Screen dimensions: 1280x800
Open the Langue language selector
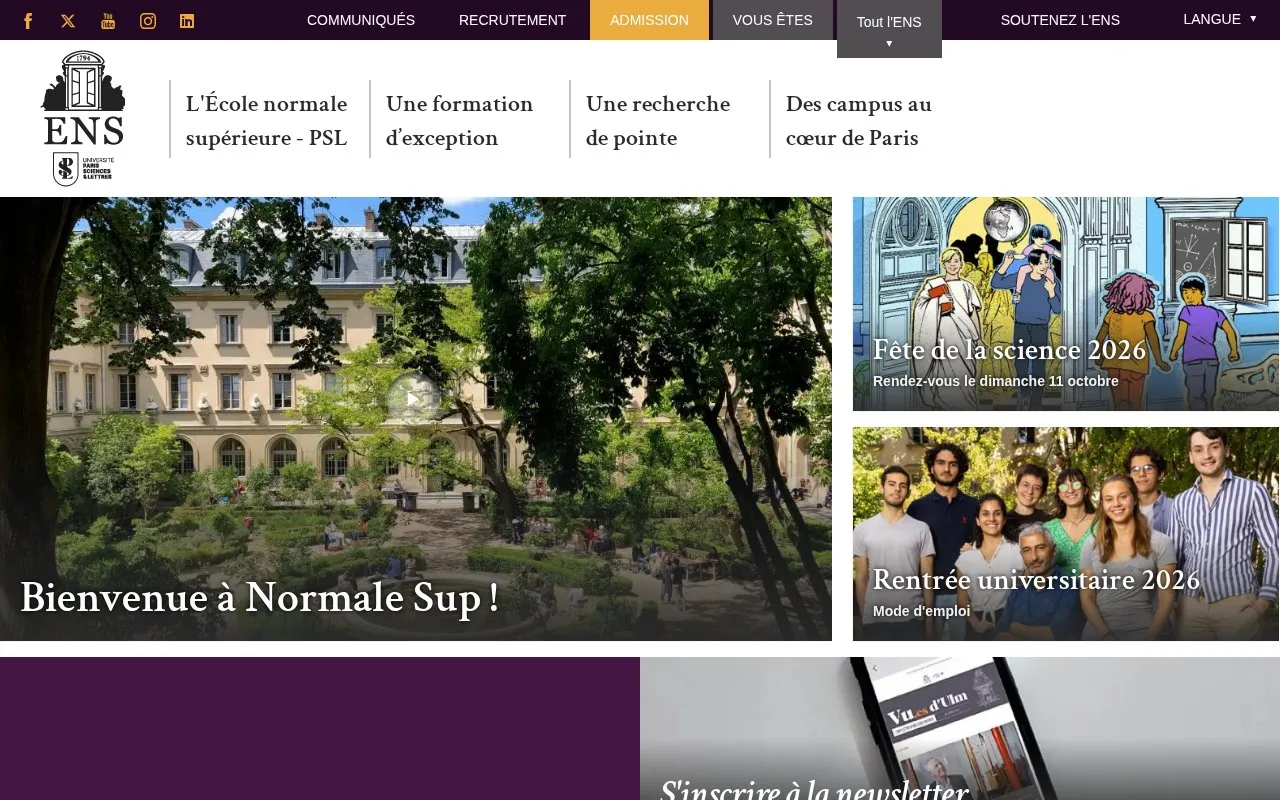[x=1219, y=19]
